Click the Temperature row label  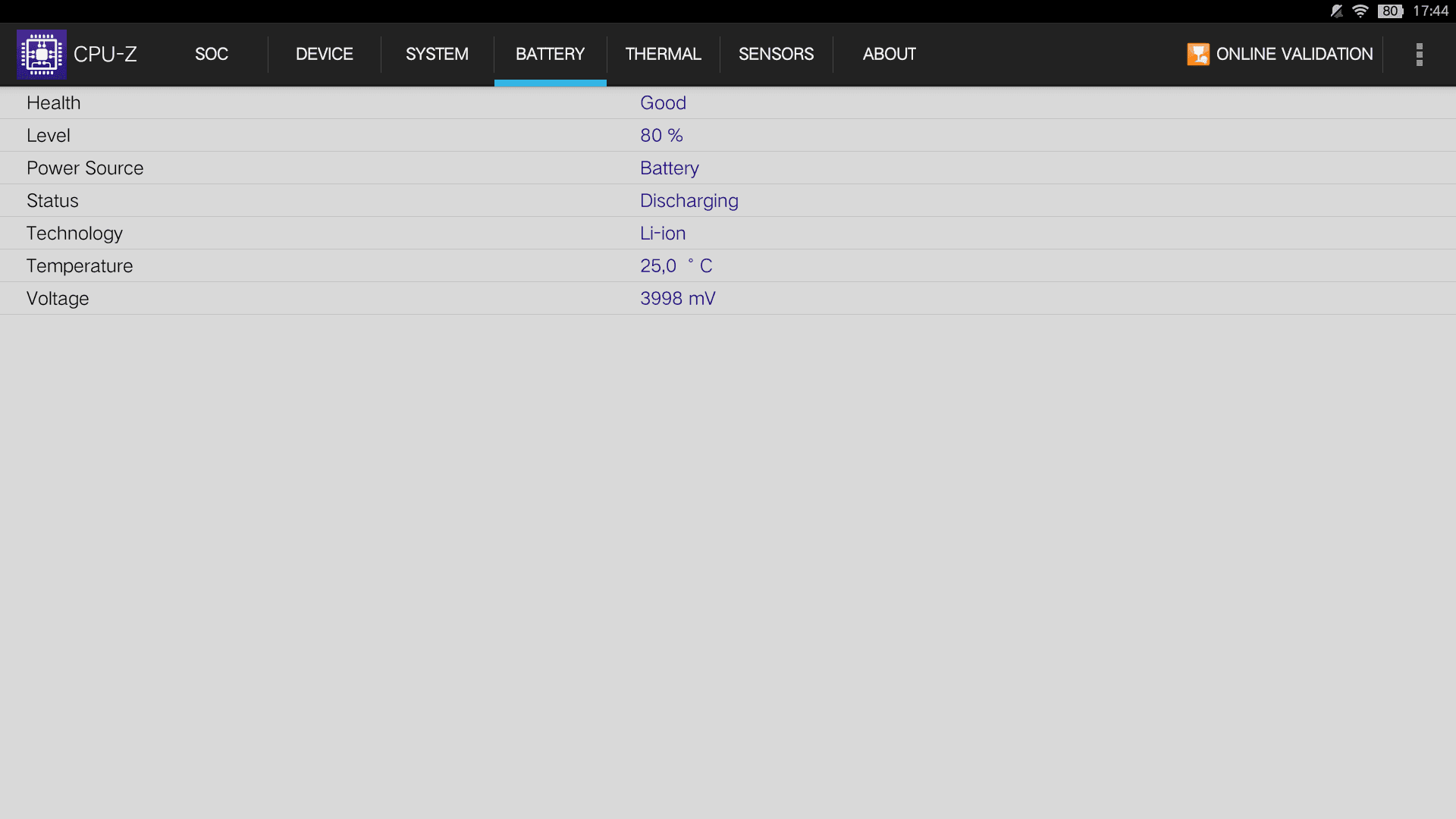(x=80, y=266)
